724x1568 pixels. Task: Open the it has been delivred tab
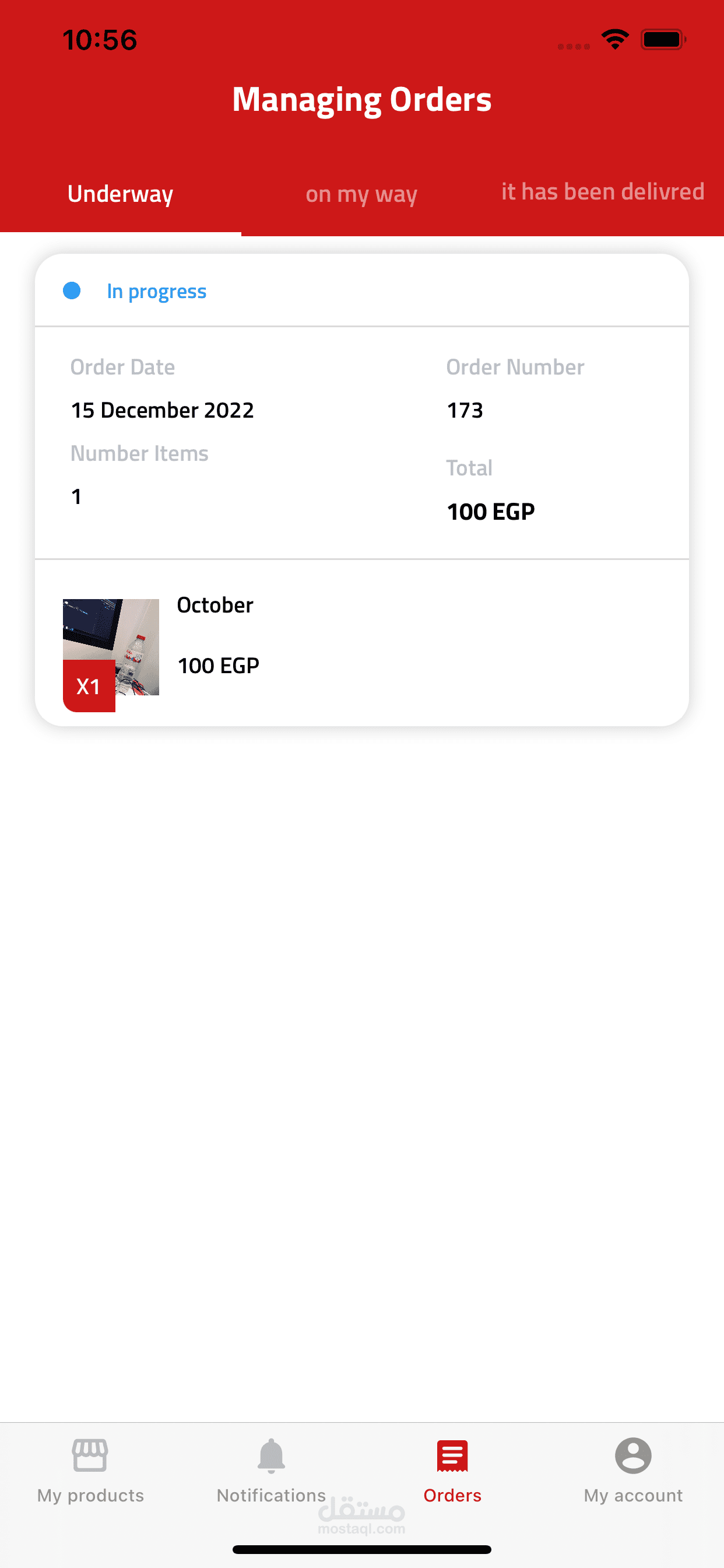click(602, 192)
